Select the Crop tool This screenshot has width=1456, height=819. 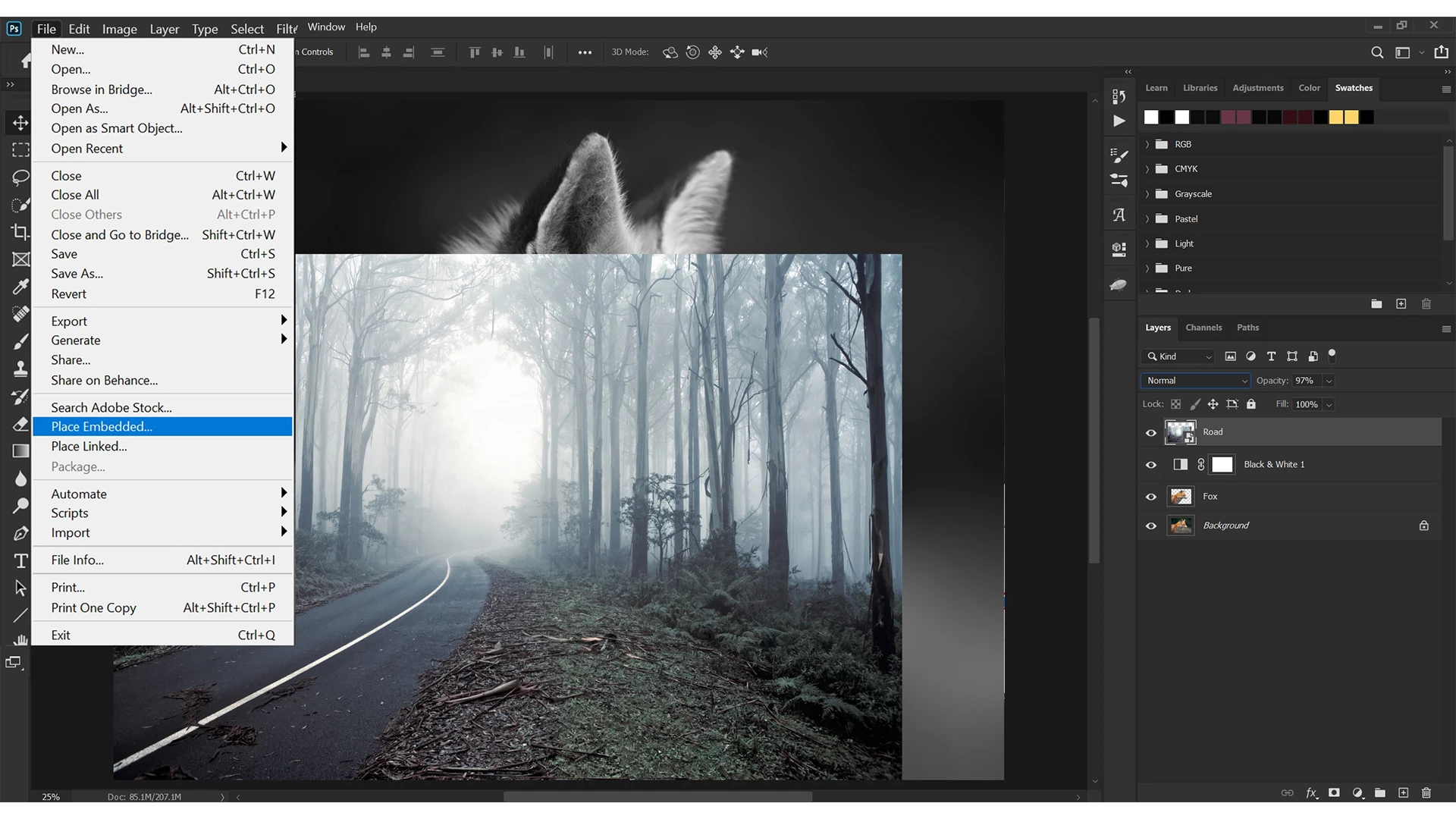20,232
